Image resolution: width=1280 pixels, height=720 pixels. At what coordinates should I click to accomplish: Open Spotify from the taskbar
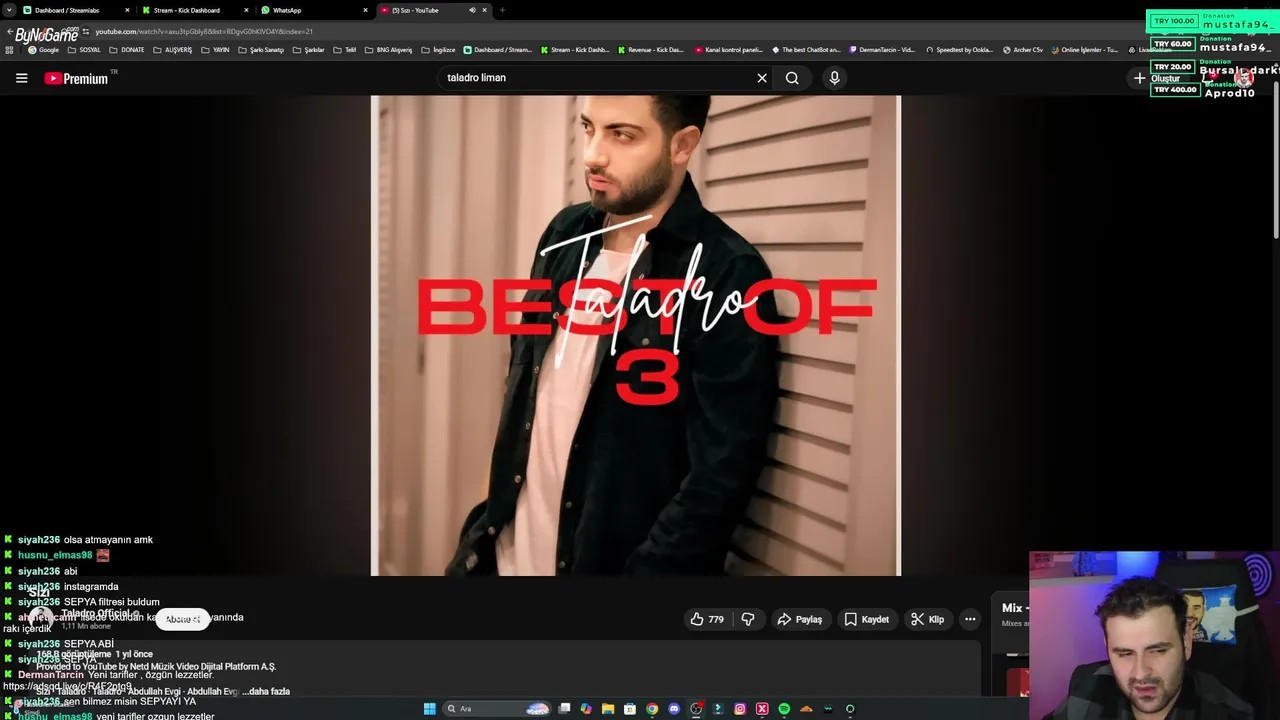pos(784,709)
